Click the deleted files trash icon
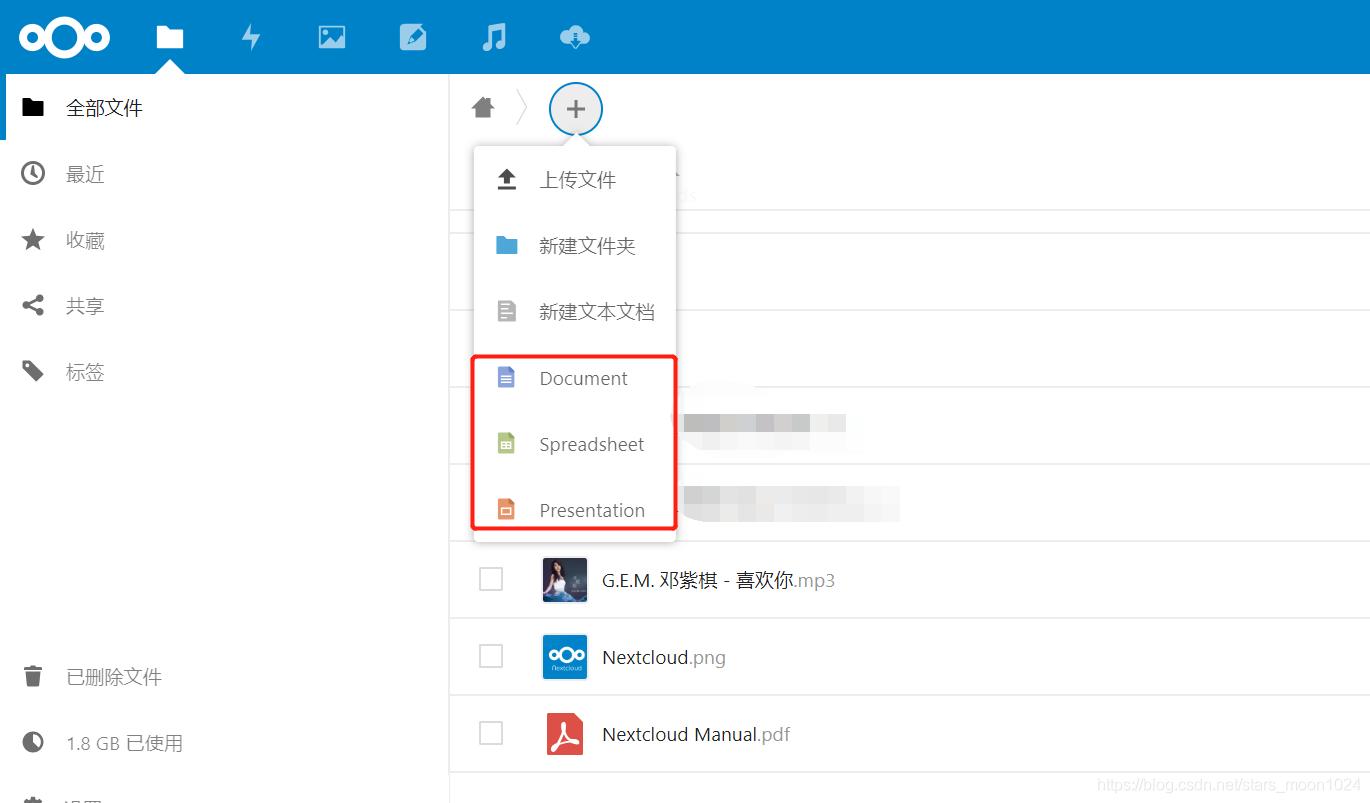This screenshot has width=1370, height=803. 33,676
